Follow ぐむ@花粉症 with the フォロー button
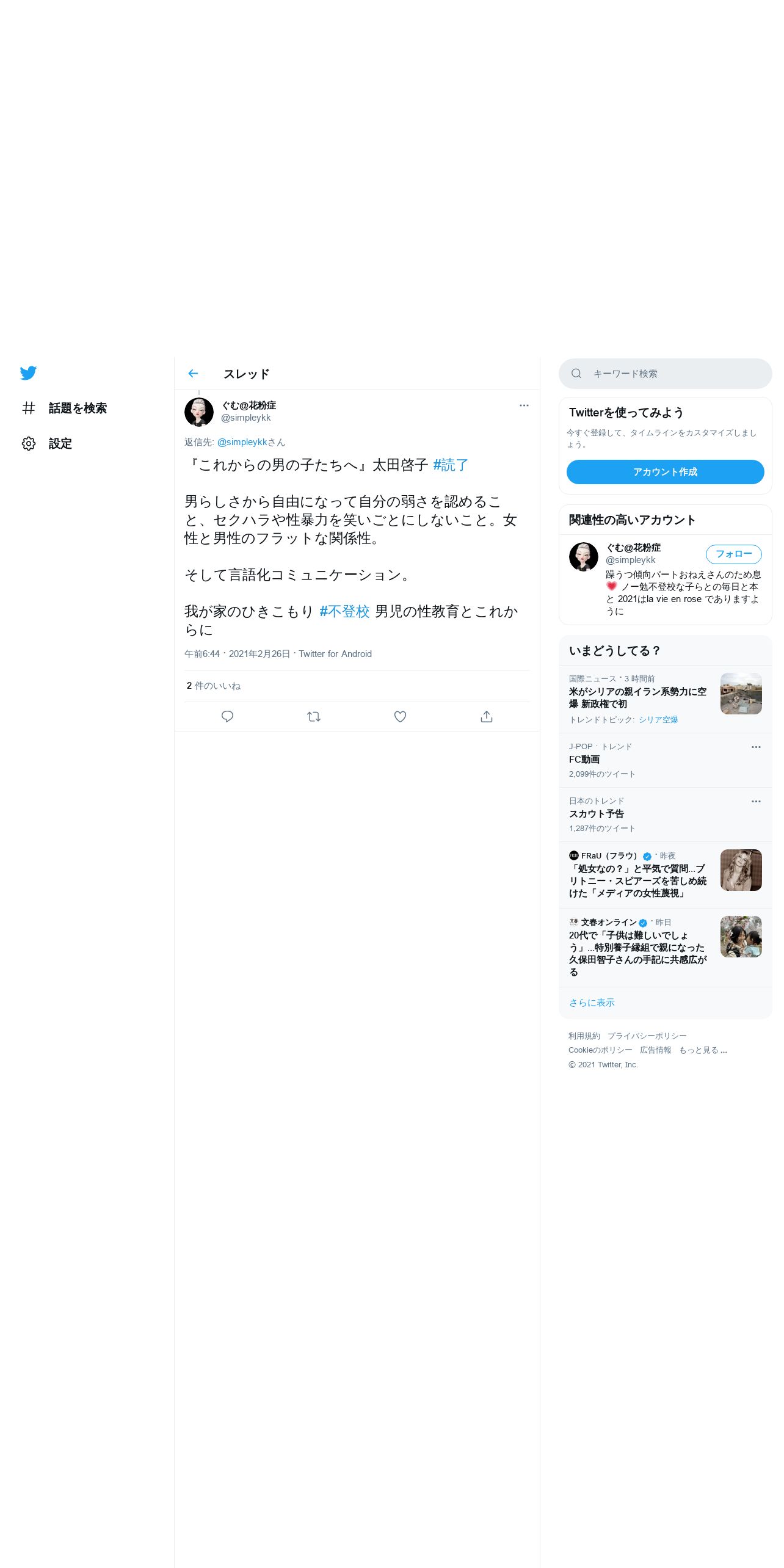Image resolution: width=784 pixels, height=1568 pixels. click(733, 554)
